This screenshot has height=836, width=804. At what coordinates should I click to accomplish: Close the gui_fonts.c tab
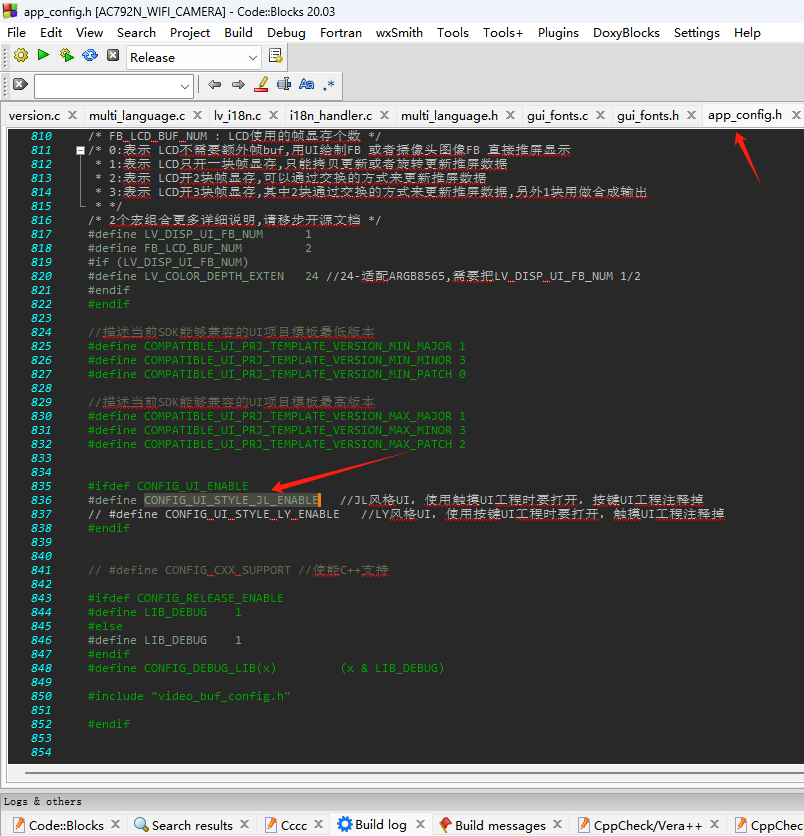pos(600,115)
